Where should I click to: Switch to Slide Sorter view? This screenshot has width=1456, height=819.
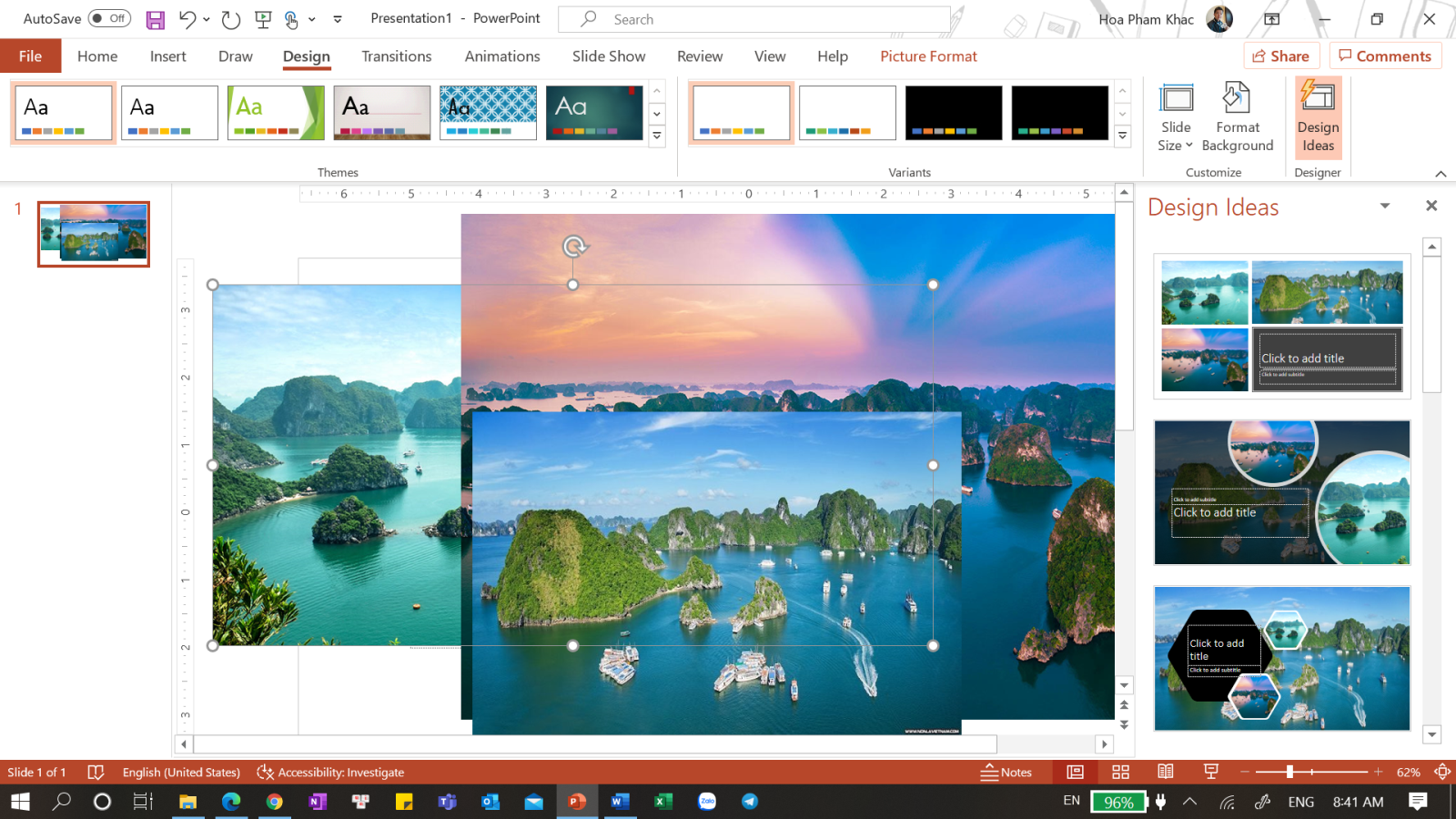(1121, 771)
